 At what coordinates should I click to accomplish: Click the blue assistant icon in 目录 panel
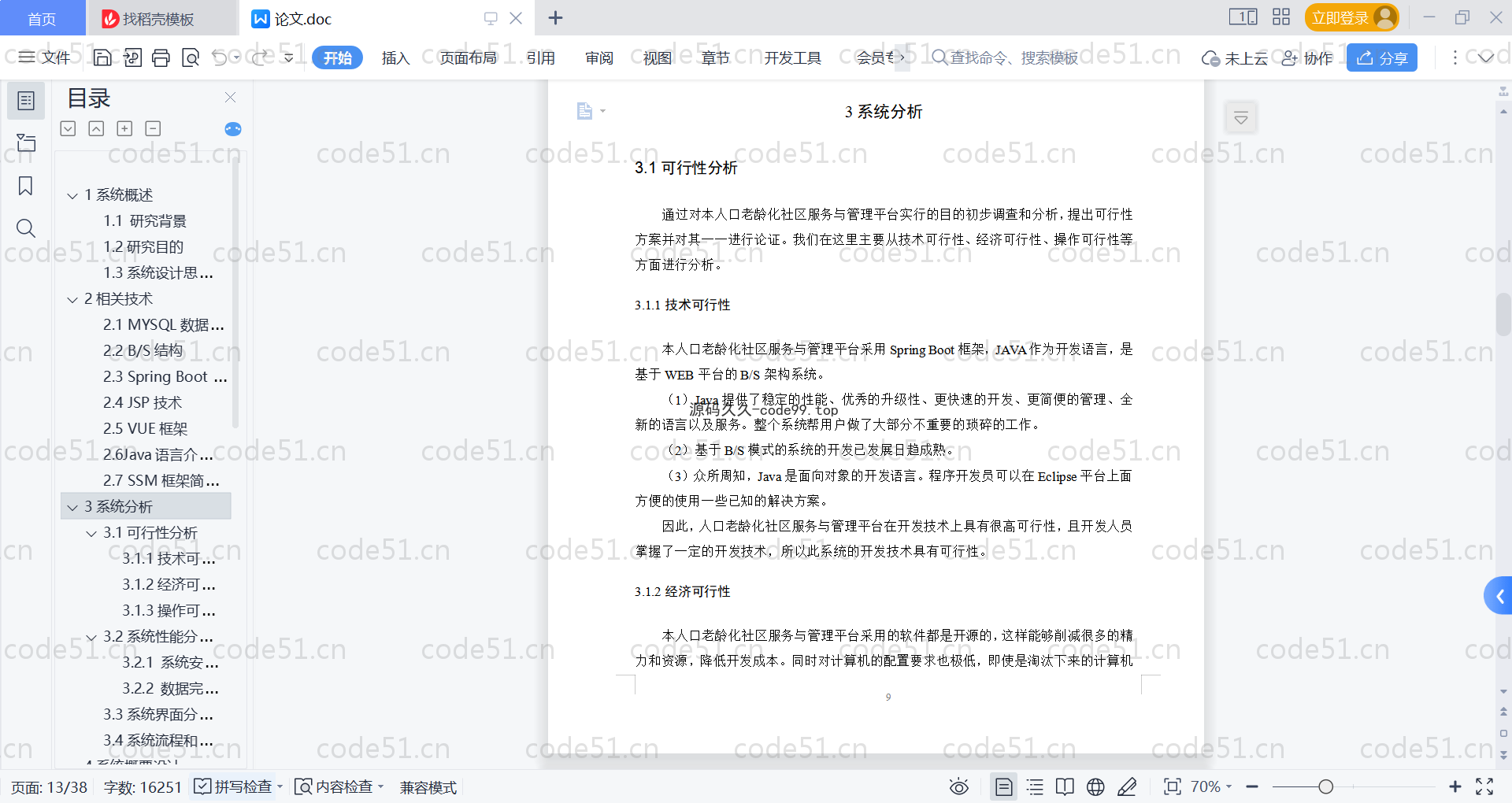click(233, 129)
